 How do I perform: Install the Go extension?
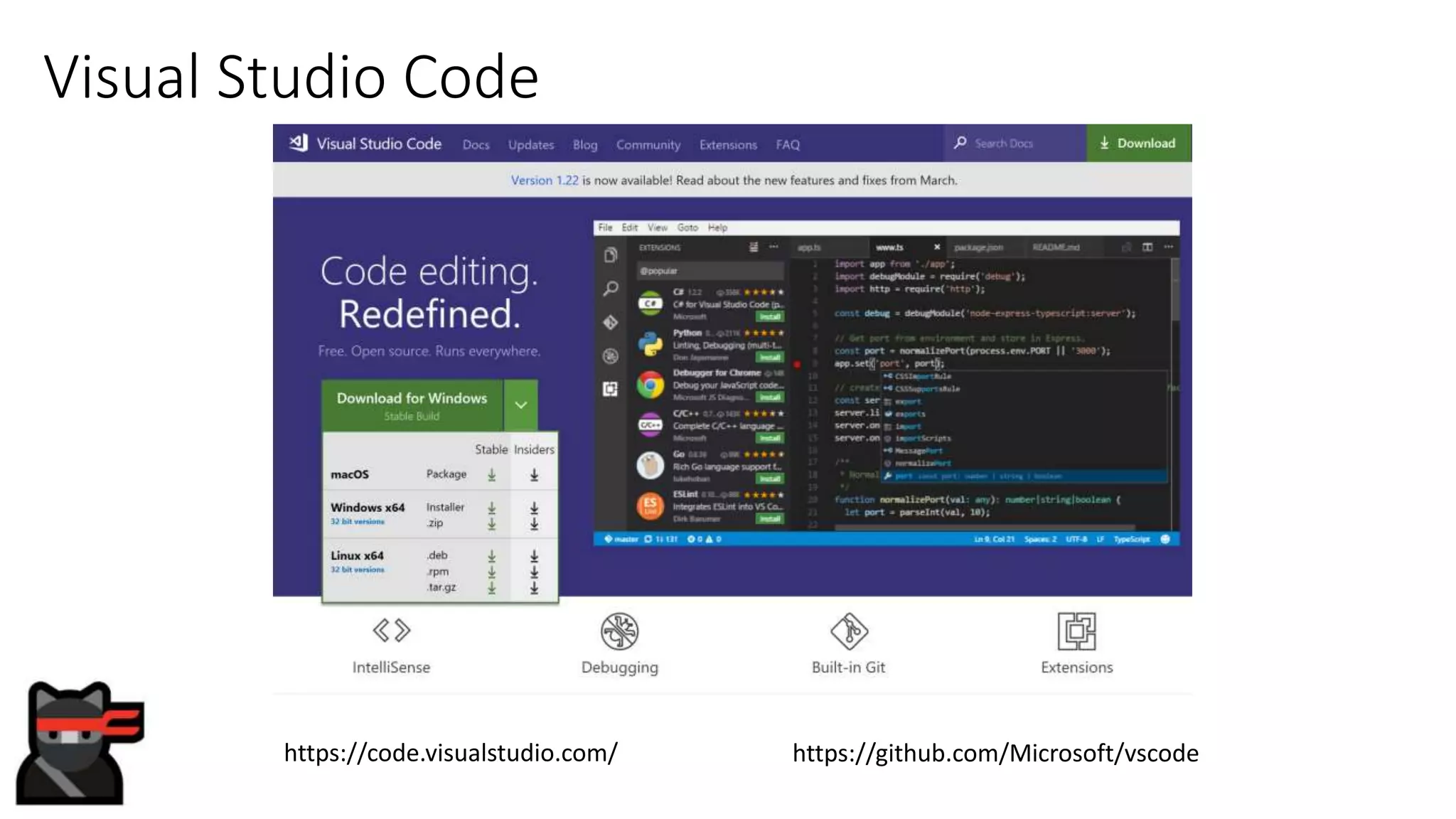tap(770, 478)
